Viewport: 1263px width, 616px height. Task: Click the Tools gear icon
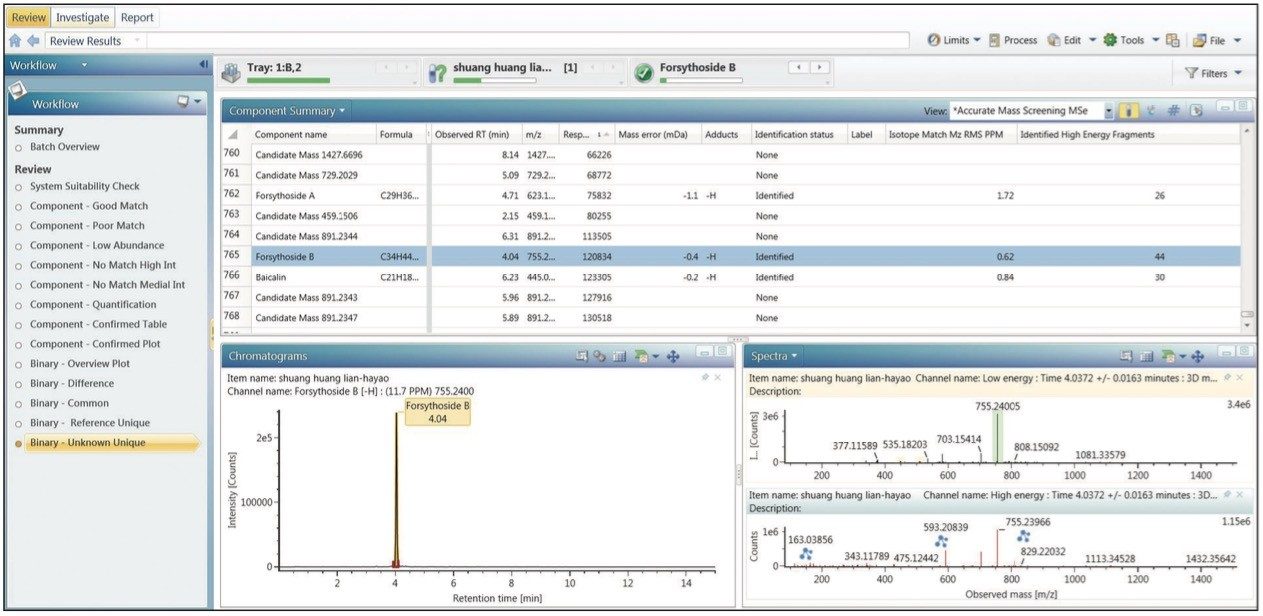(1110, 40)
